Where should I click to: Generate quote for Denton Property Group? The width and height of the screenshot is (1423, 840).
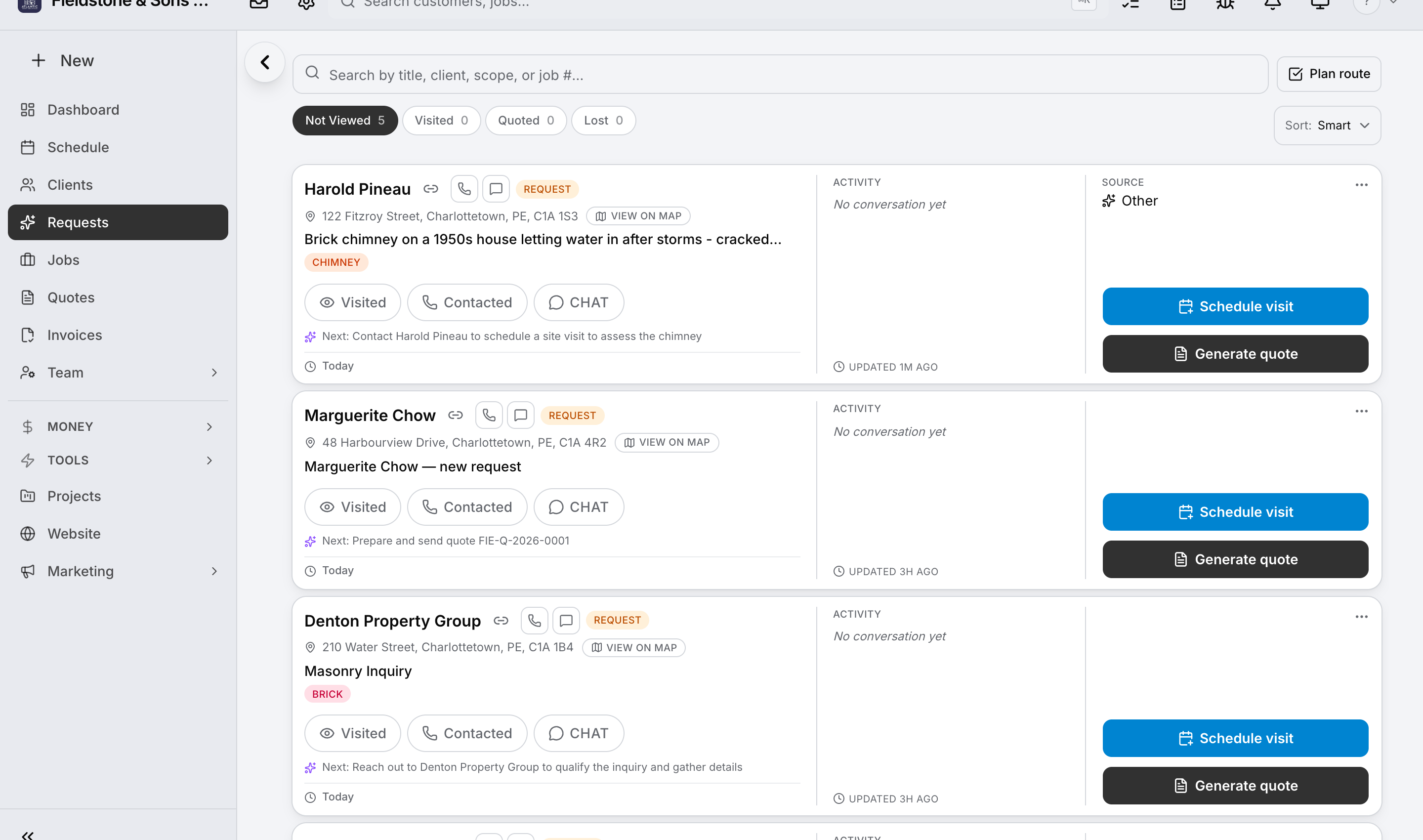point(1235,786)
